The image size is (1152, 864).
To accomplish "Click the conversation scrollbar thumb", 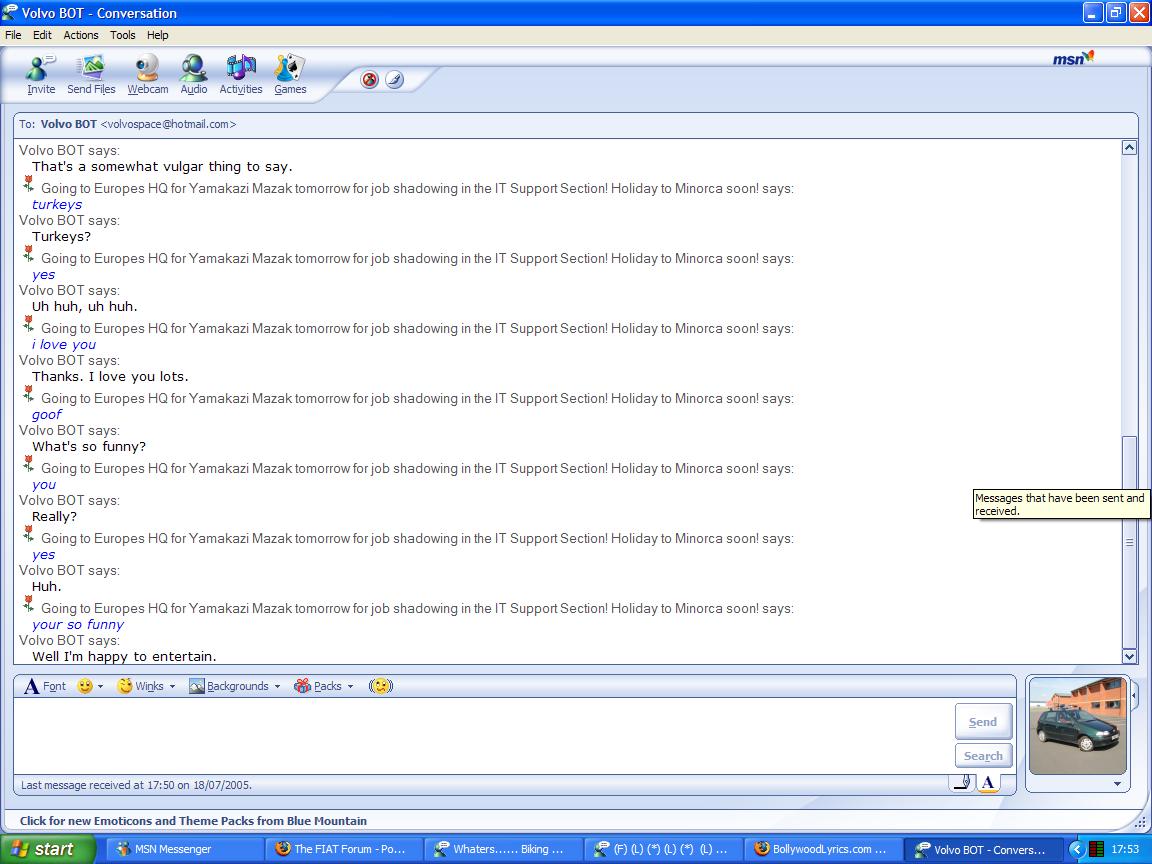I will coord(1129,542).
